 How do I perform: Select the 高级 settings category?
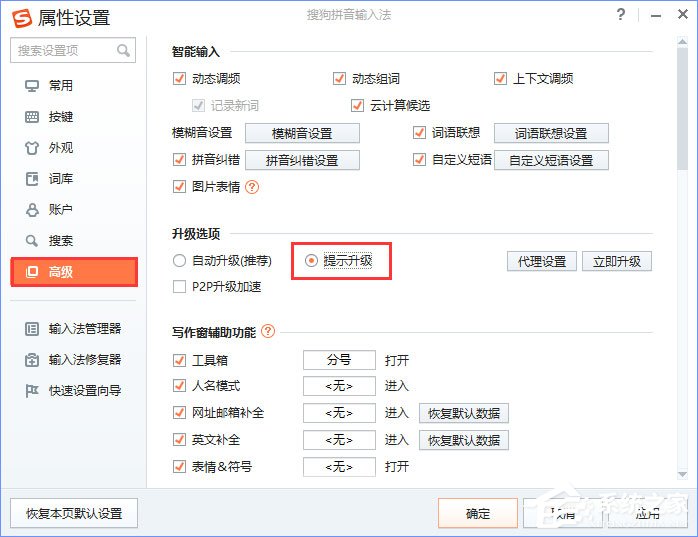74,272
